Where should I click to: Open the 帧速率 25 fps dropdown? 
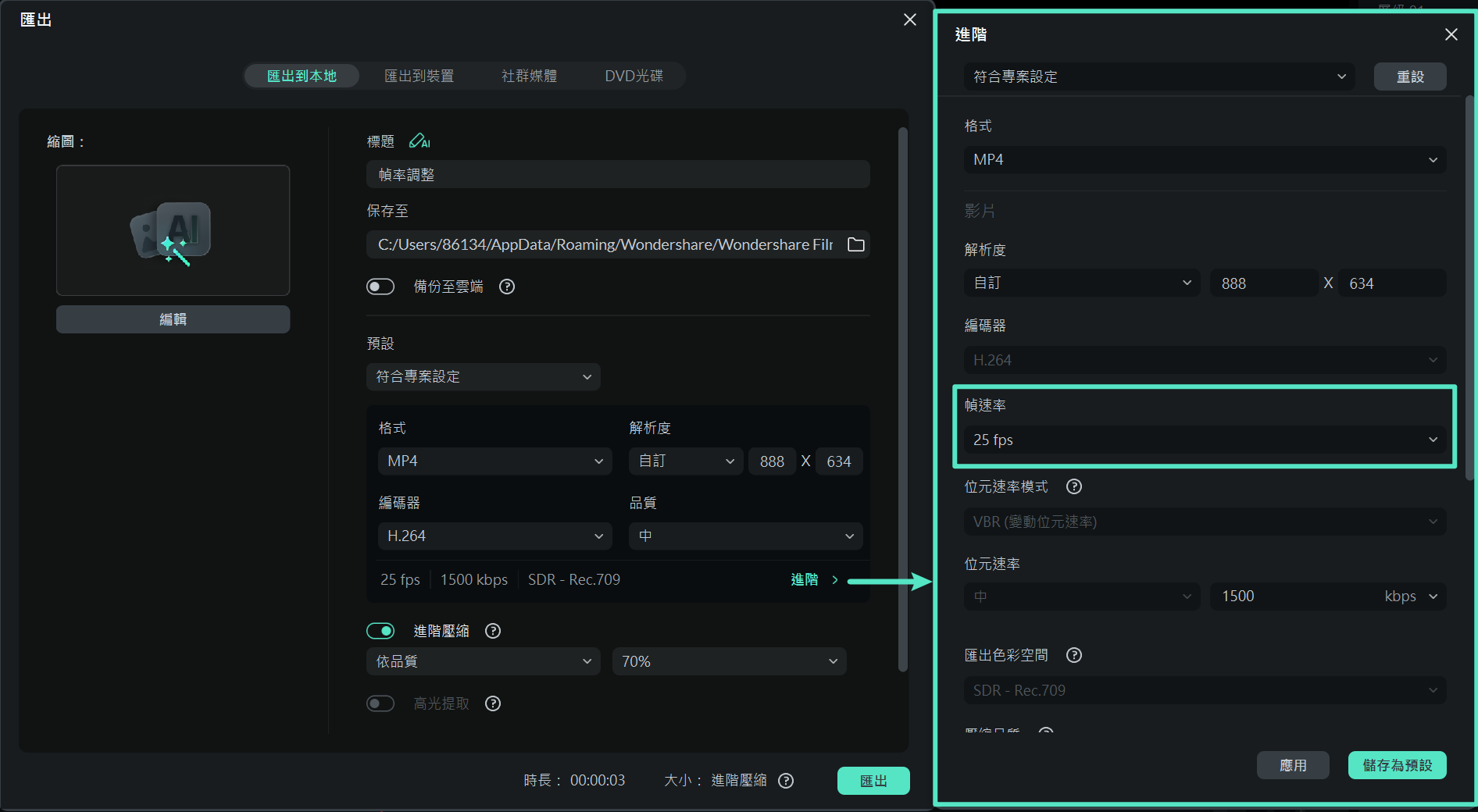coord(1205,440)
